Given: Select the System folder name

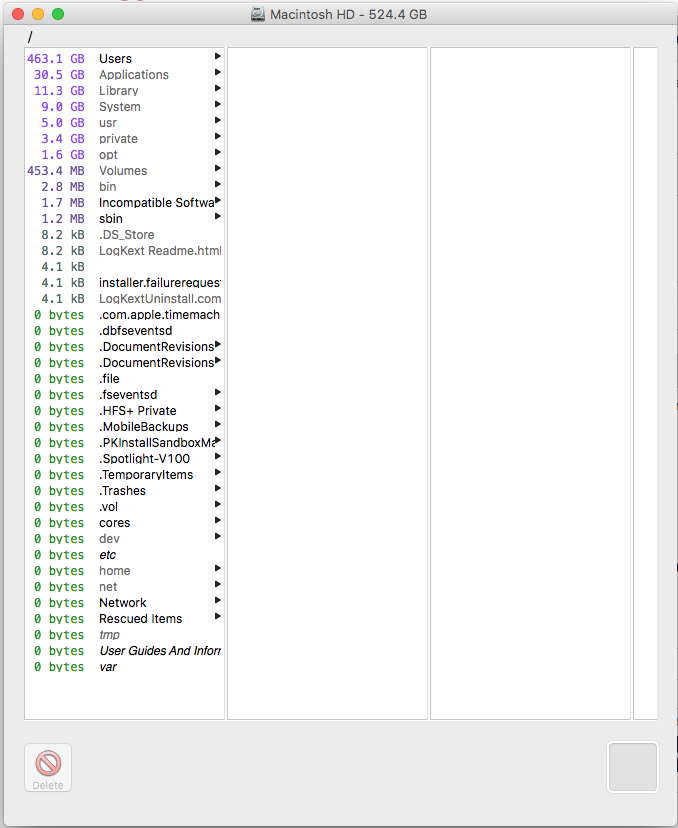Looking at the screenshot, I should [120, 107].
